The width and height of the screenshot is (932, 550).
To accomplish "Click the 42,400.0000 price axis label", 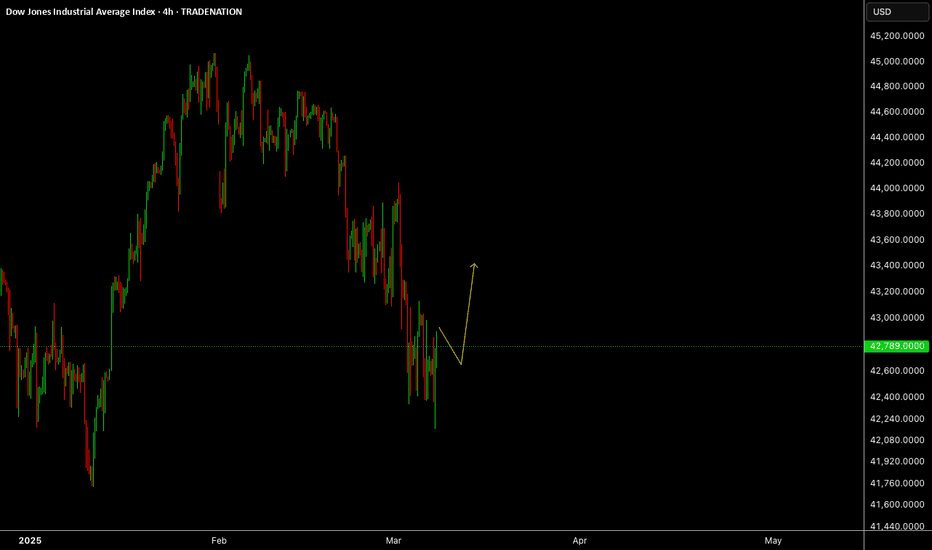I will pos(897,397).
